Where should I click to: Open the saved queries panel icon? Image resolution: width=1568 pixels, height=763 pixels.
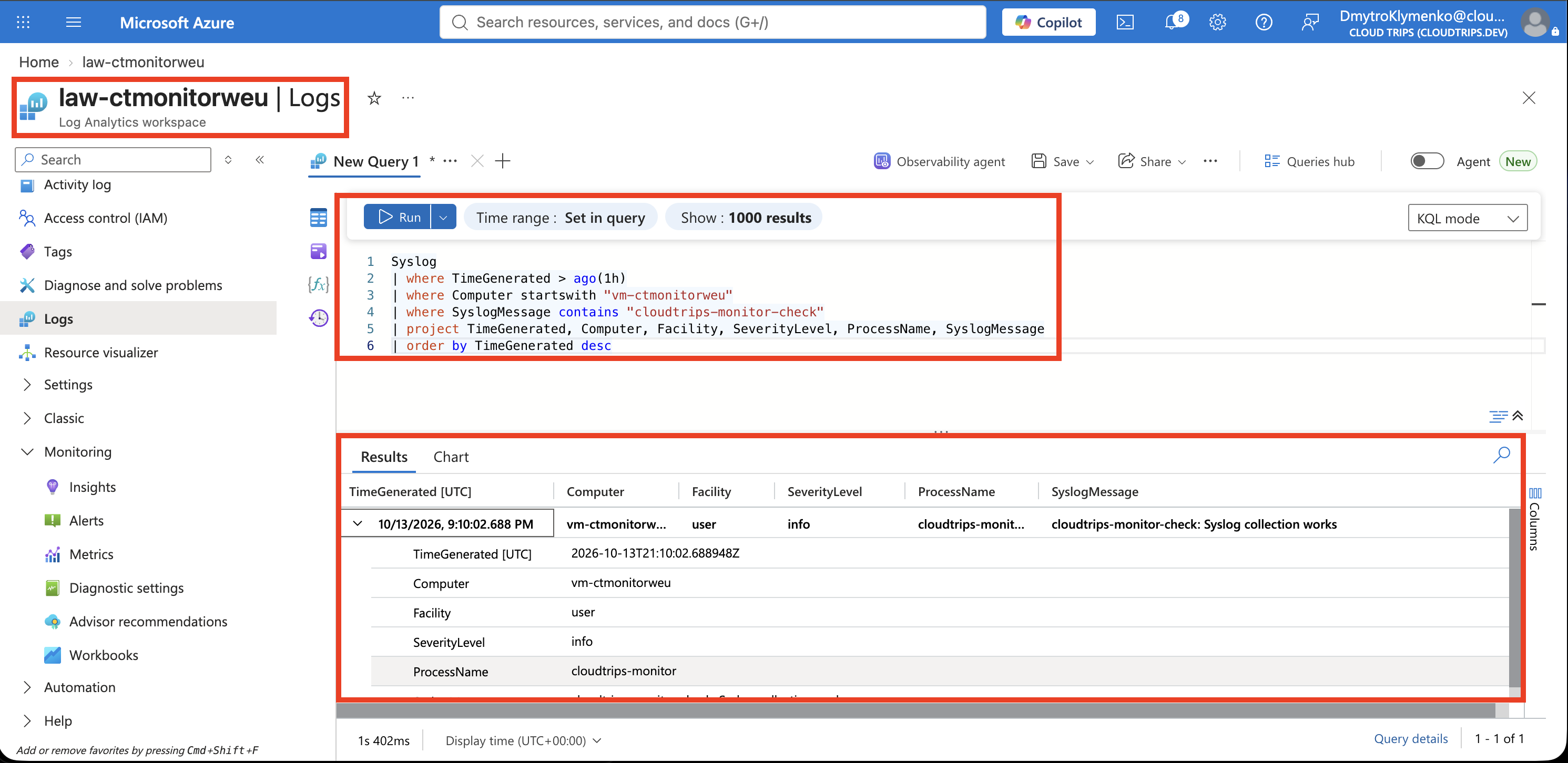318,251
